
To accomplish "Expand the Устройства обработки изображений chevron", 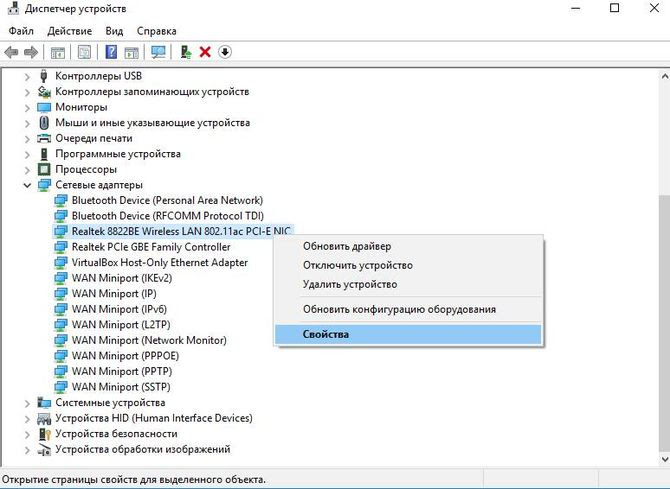I will pyautogui.click(x=27, y=450).
